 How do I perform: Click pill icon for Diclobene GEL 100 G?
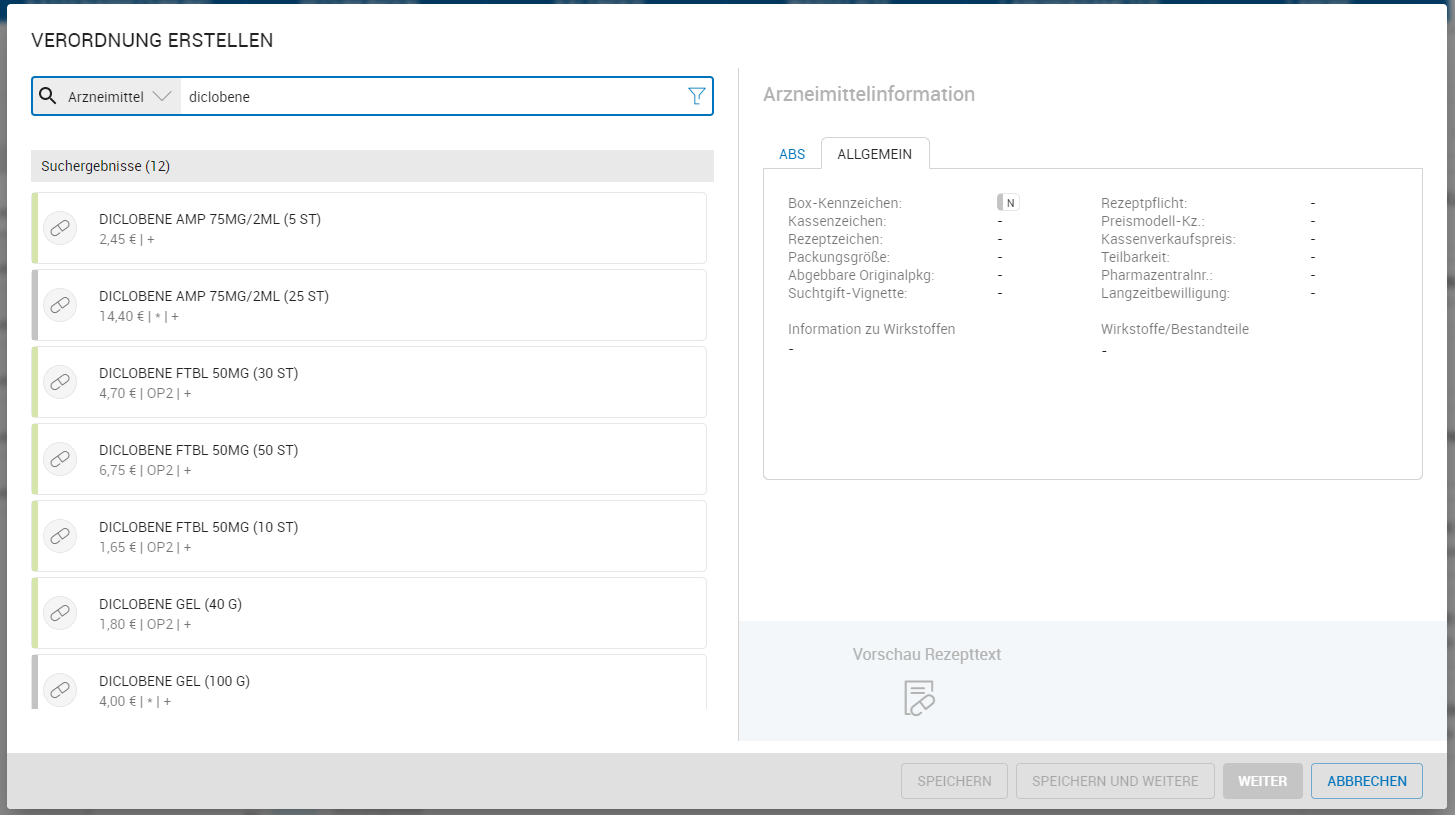60,690
